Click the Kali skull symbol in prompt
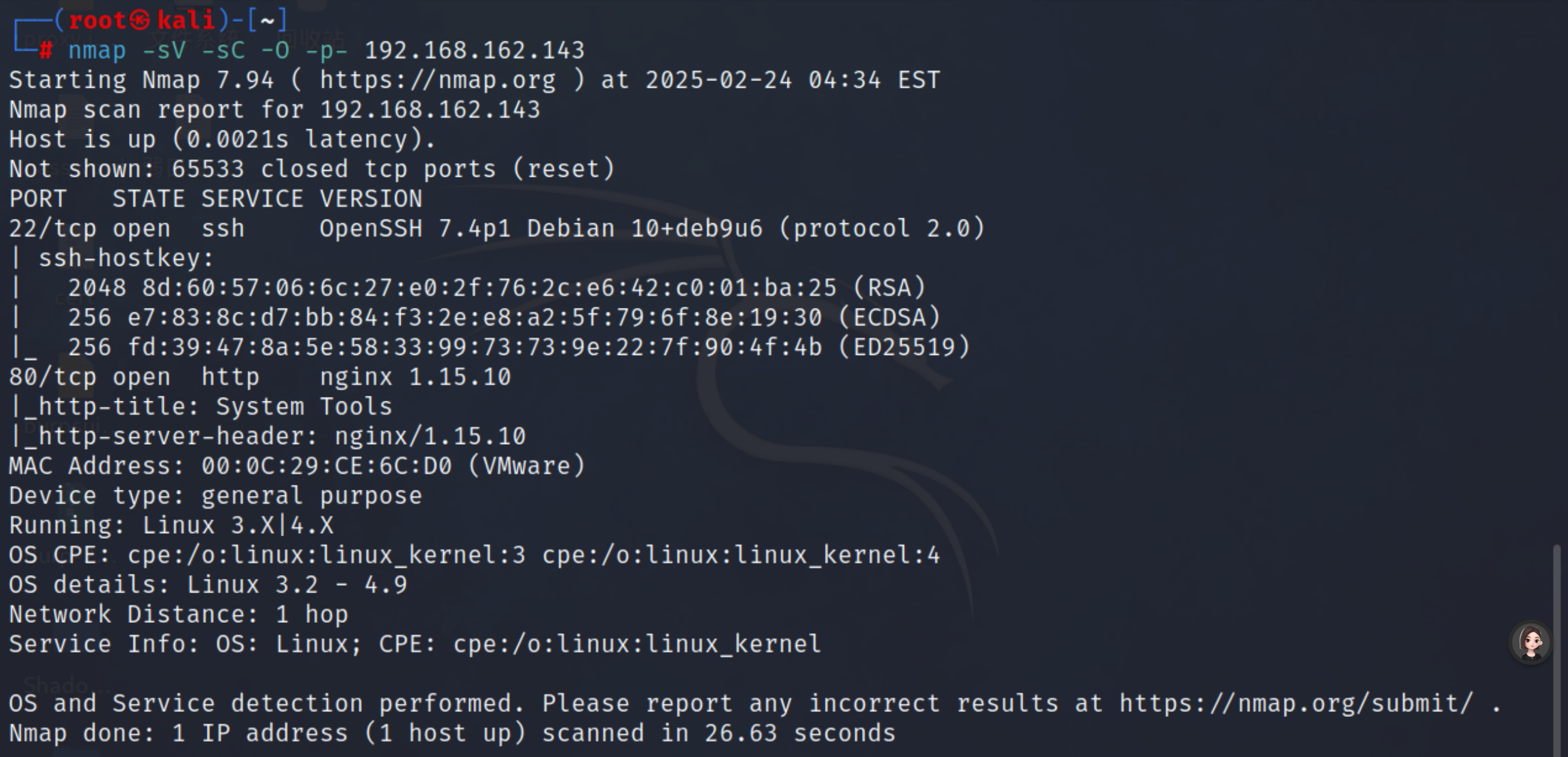The width and height of the screenshot is (1568, 757). coord(140,21)
